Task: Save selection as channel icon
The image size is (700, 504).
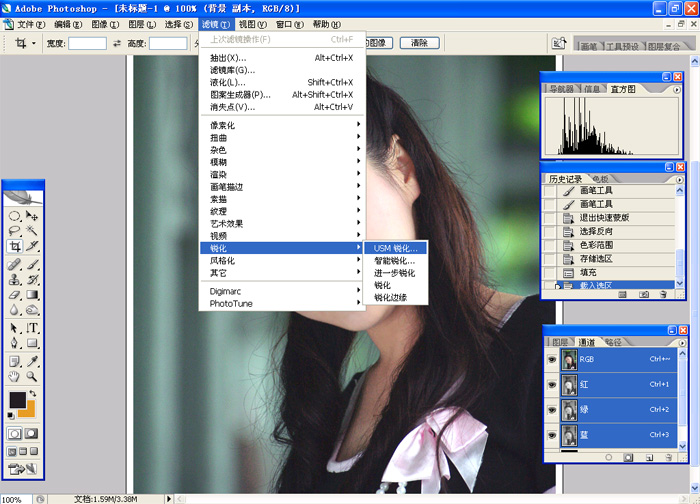Action: [x=628, y=458]
